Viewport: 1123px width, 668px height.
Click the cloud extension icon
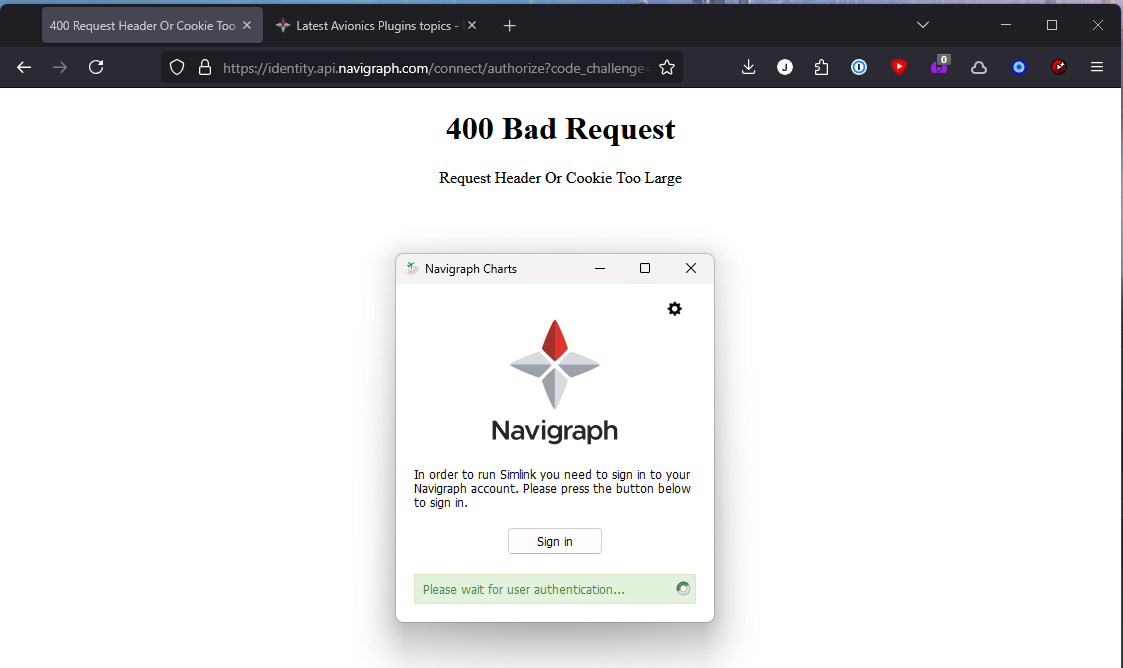tap(979, 68)
